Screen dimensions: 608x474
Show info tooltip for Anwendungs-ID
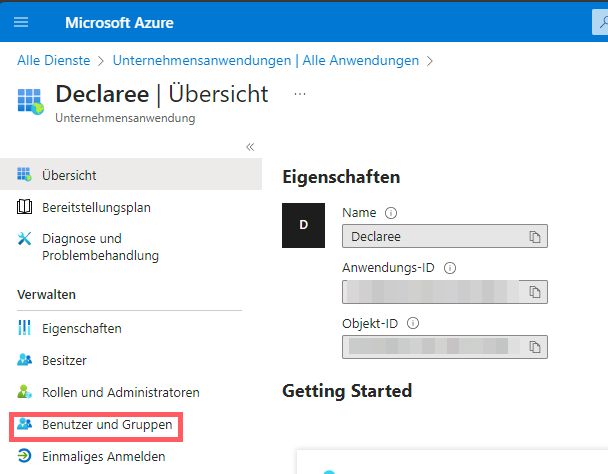point(450,268)
